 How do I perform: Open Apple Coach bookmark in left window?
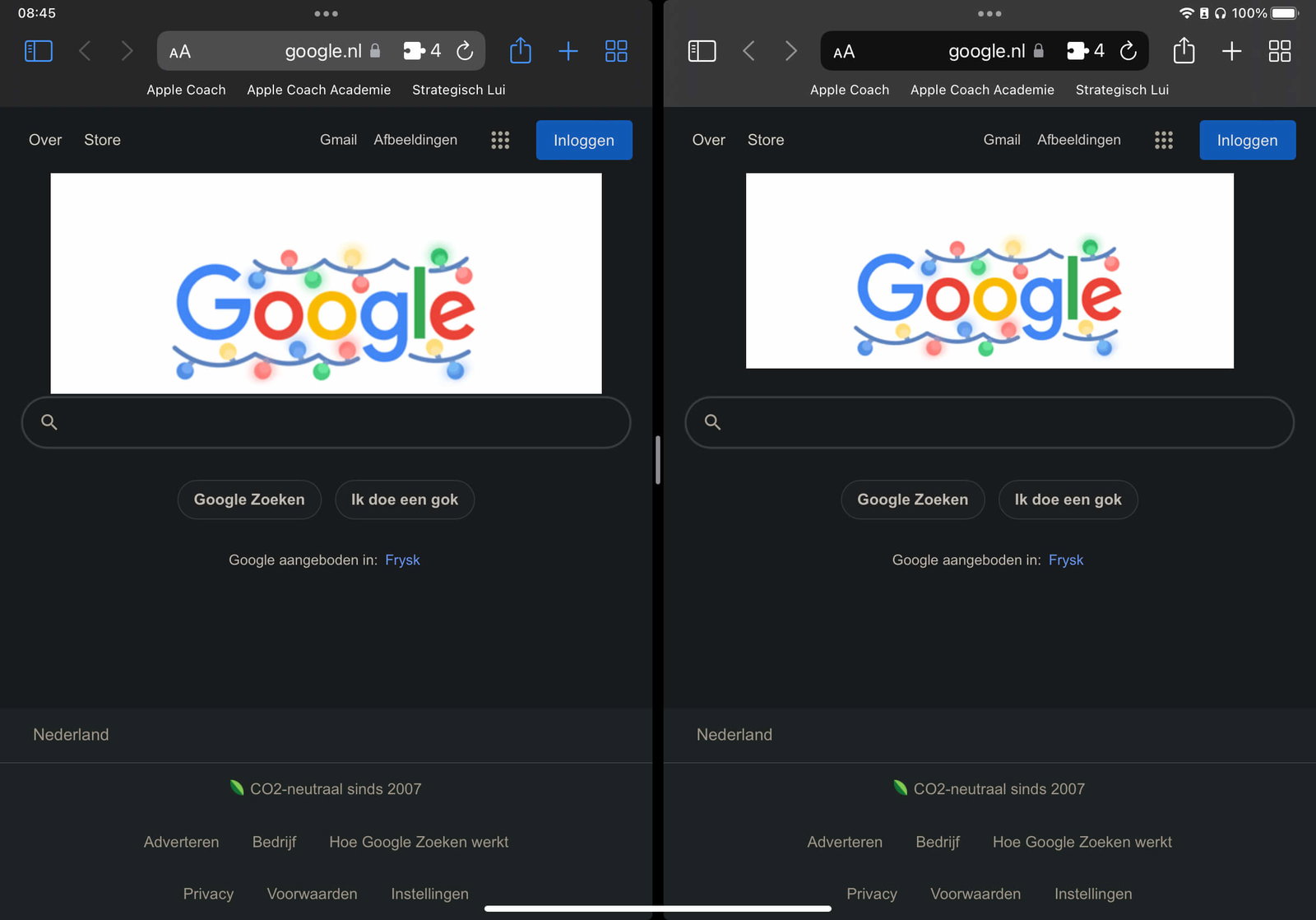click(x=186, y=90)
